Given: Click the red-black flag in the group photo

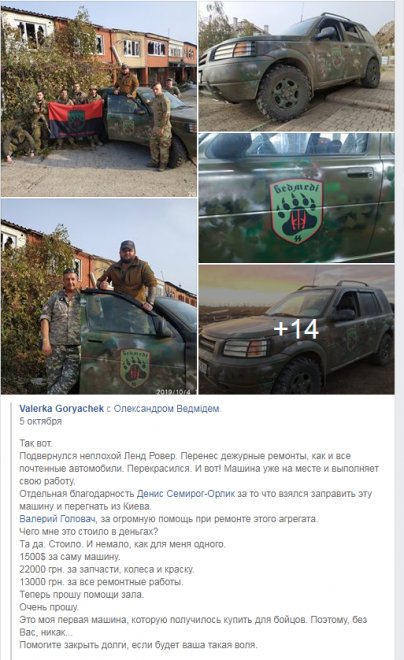Looking at the screenshot, I should click(75, 119).
